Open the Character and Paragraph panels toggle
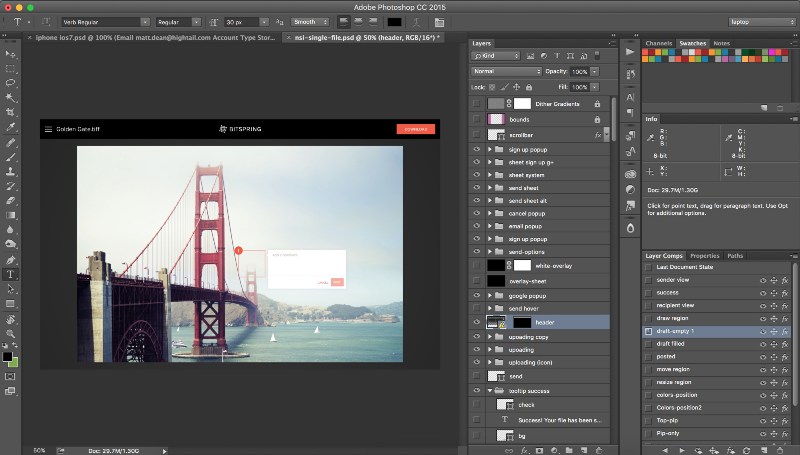 pyautogui.click(x=439, y=22)
